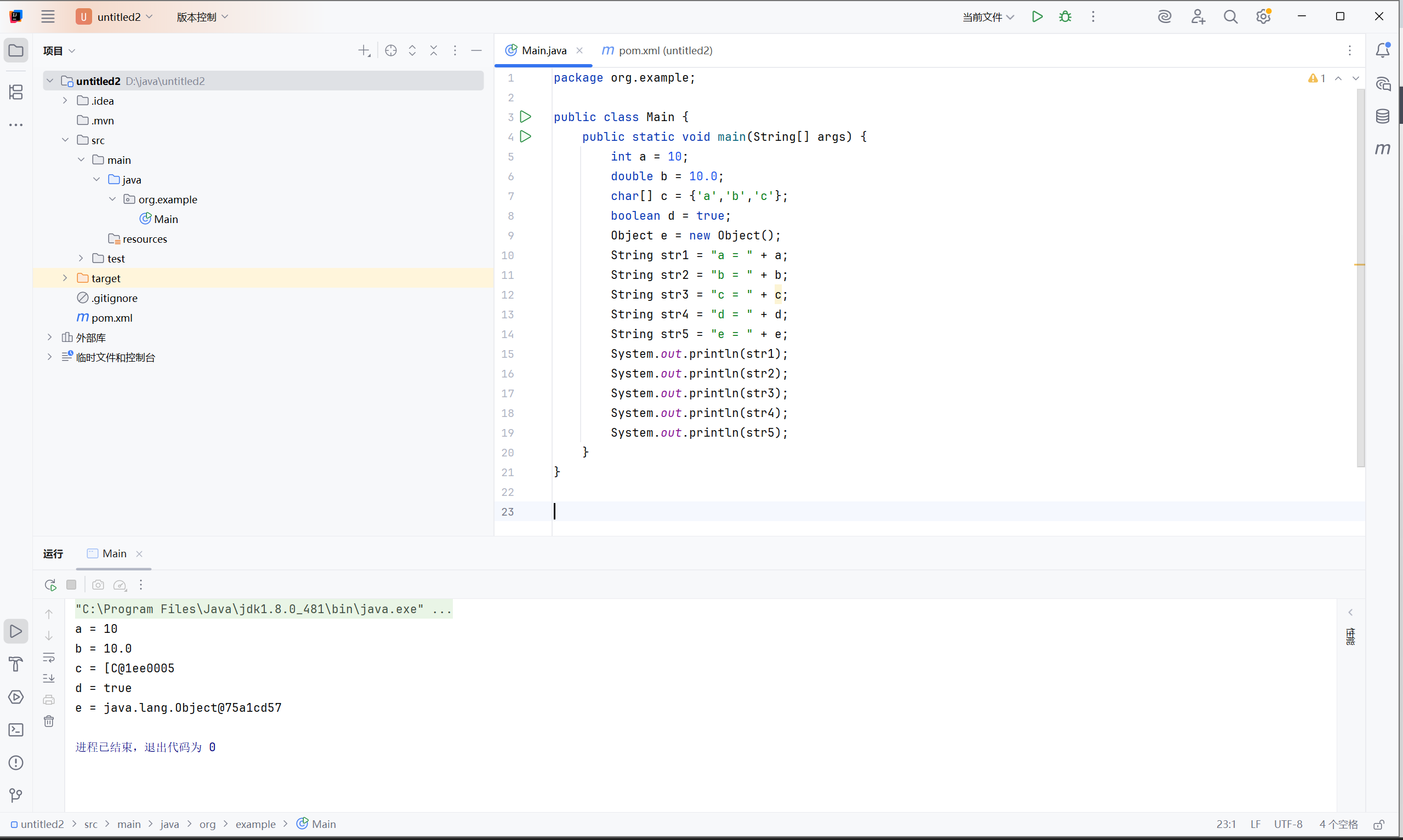The image size is (1403, 840).
Task: Open the 版本控制 menu
Action: pos(202,17)
